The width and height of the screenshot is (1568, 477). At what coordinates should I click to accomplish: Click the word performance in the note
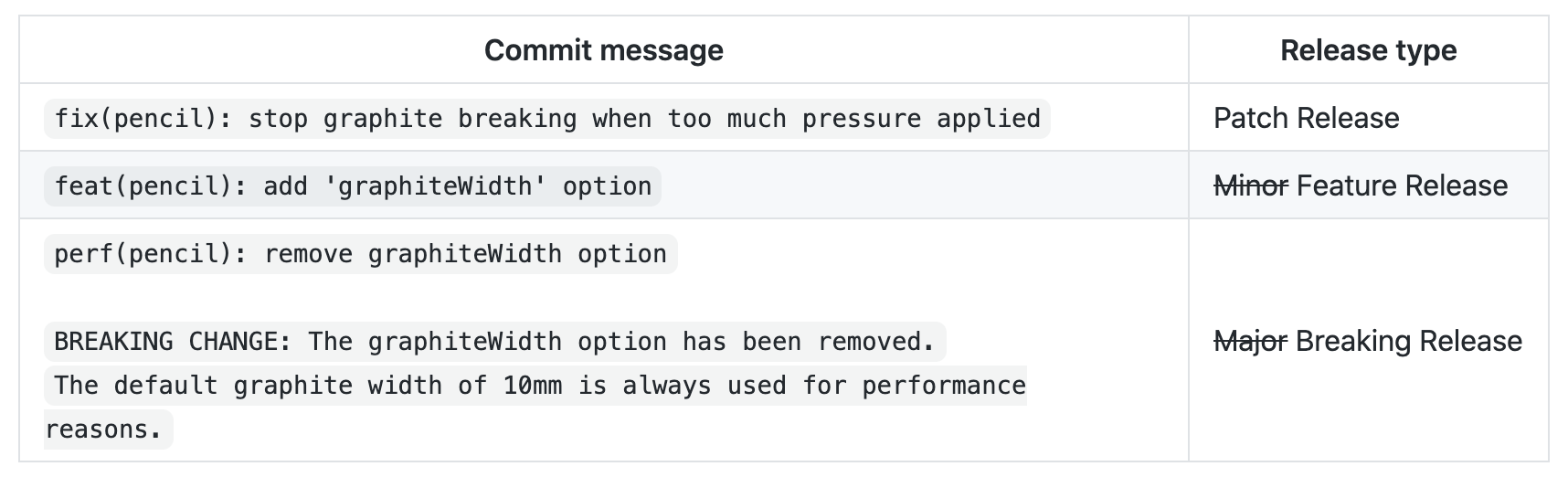click(944, 386)
